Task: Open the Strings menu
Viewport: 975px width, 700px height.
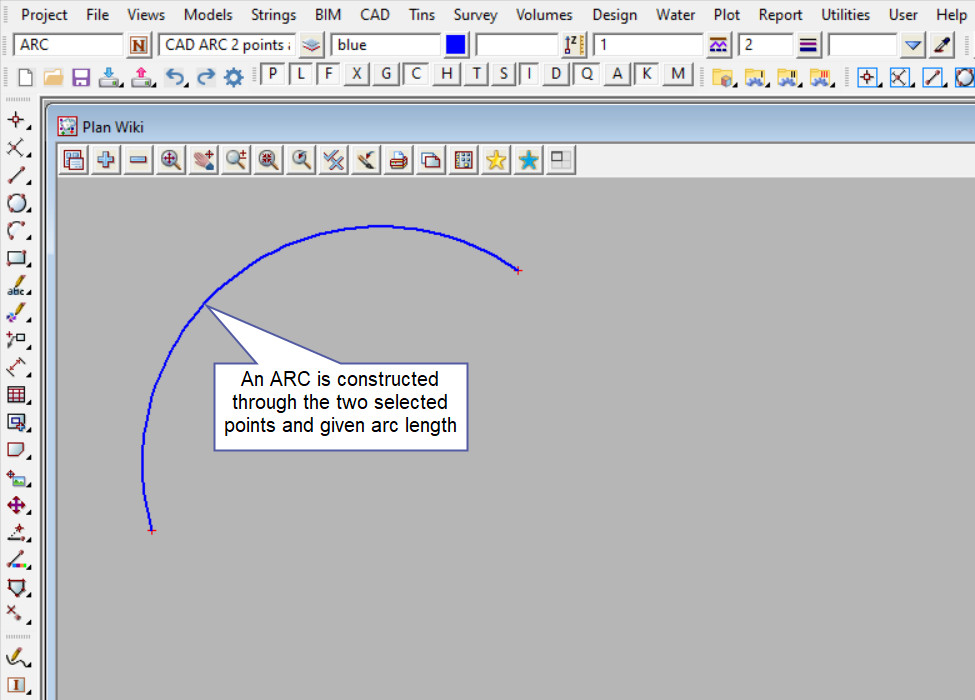Action: [x=273, y=15]
